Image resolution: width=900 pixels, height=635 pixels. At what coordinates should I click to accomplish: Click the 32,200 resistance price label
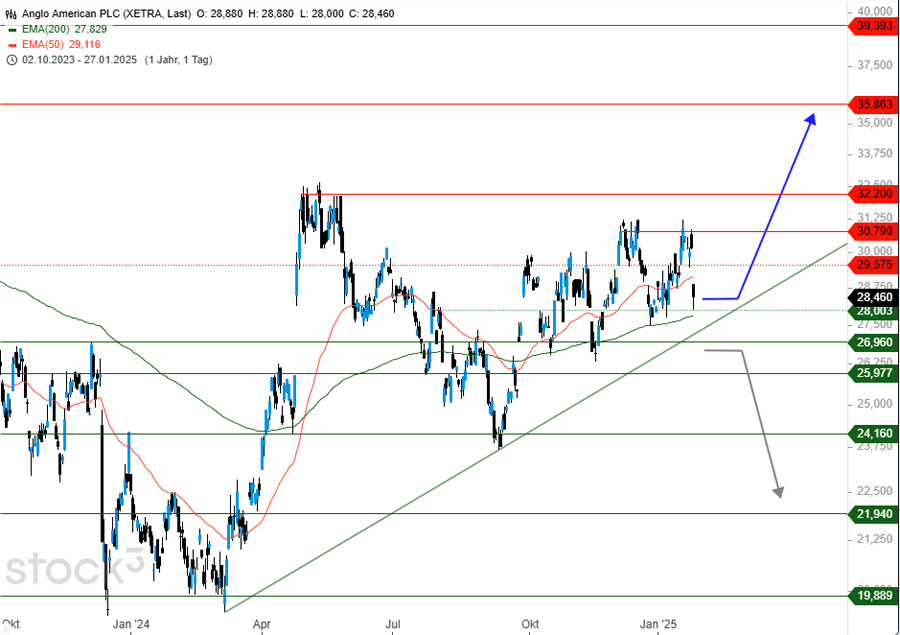[874, 194]
